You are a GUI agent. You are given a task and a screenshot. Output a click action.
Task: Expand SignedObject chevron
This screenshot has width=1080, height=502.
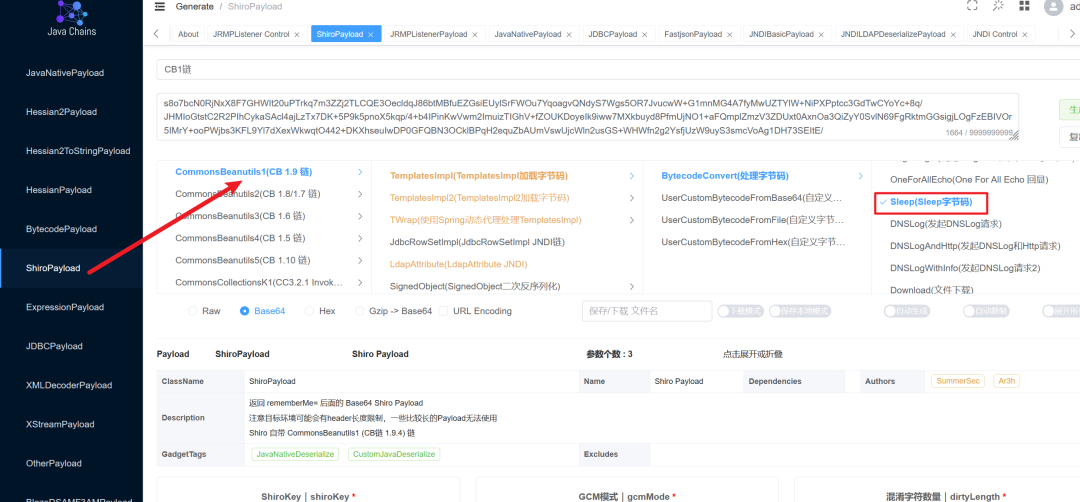[632, 286]
